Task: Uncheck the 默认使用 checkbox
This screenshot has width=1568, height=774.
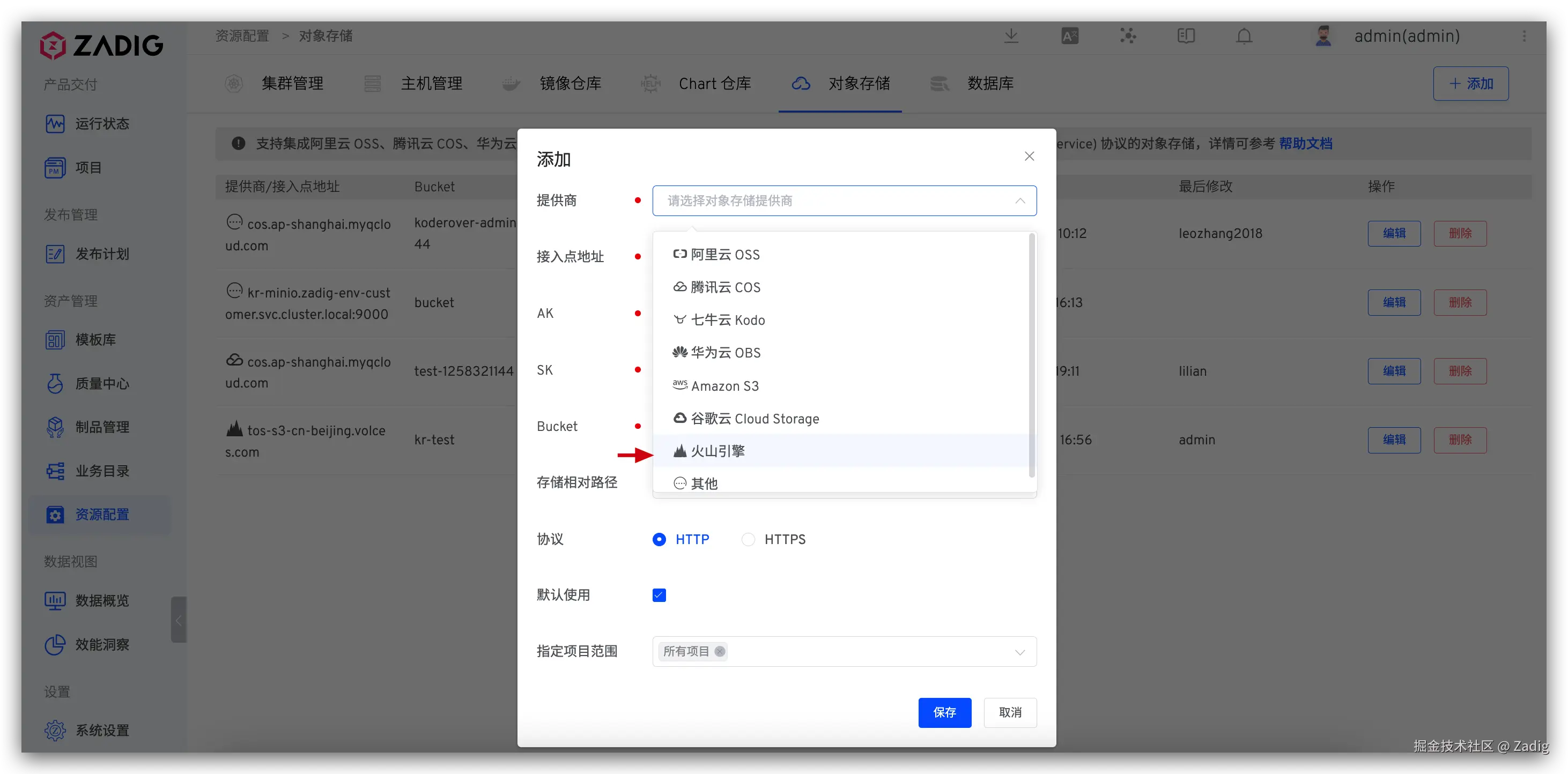Action: pyautogui.click(x=659, y=595)
